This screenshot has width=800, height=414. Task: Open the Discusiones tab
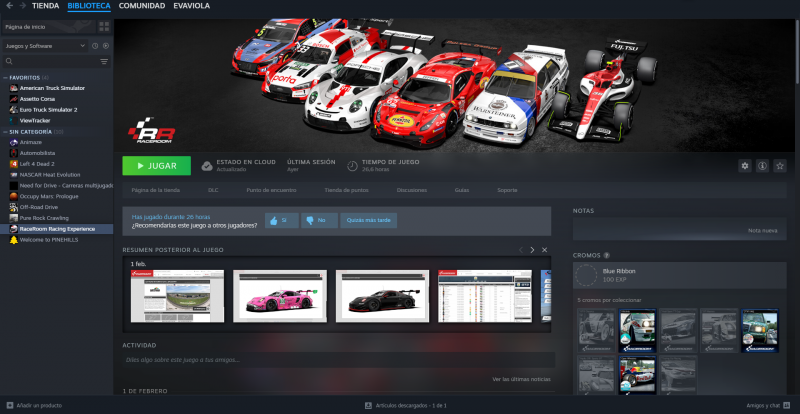click(x=412, y=190)
